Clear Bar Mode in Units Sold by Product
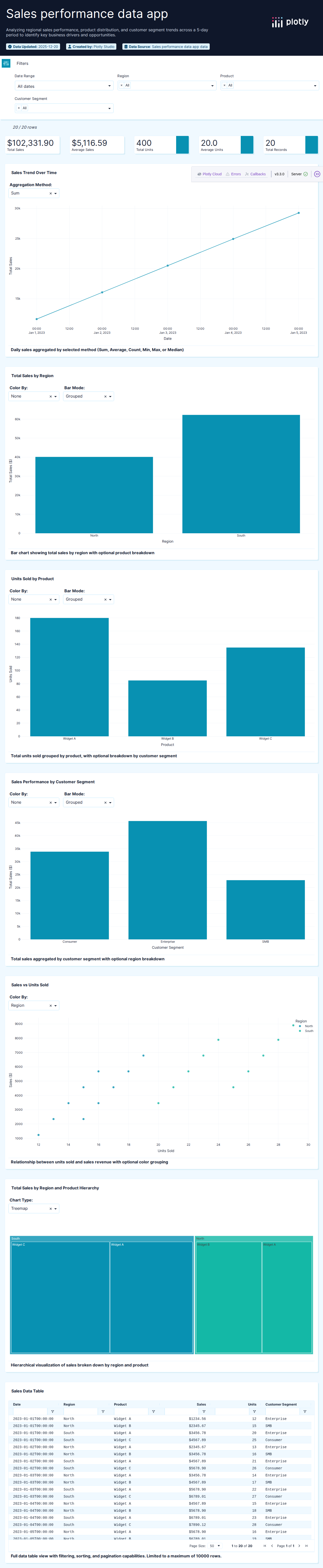 pos(105,600)
